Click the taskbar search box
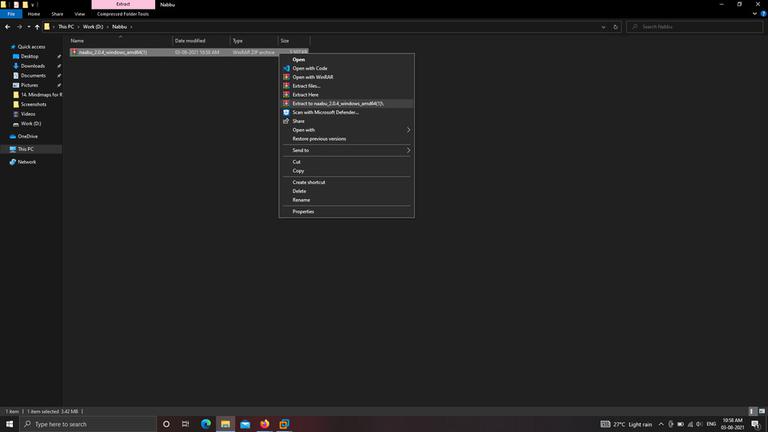The height and width of the screenshot is (432, 768). [x=88, y=424]
